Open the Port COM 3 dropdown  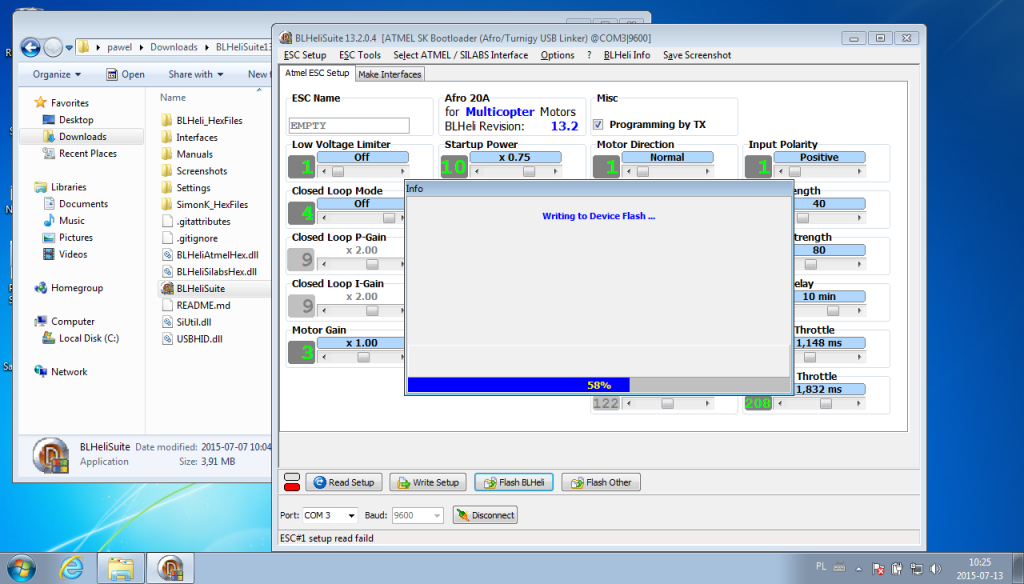330,515
